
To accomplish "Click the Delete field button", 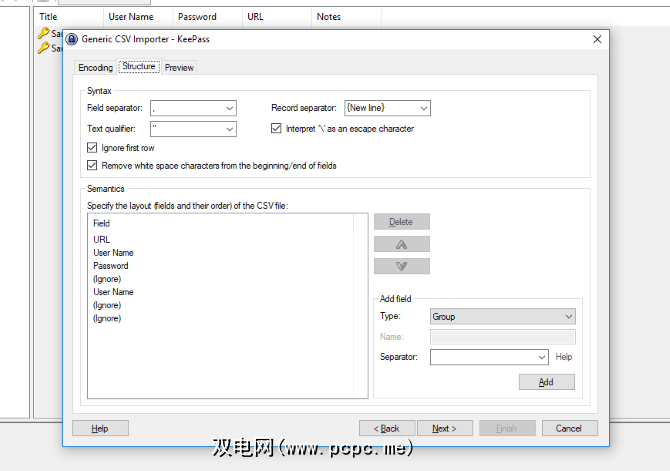I will tap(402, 222).
